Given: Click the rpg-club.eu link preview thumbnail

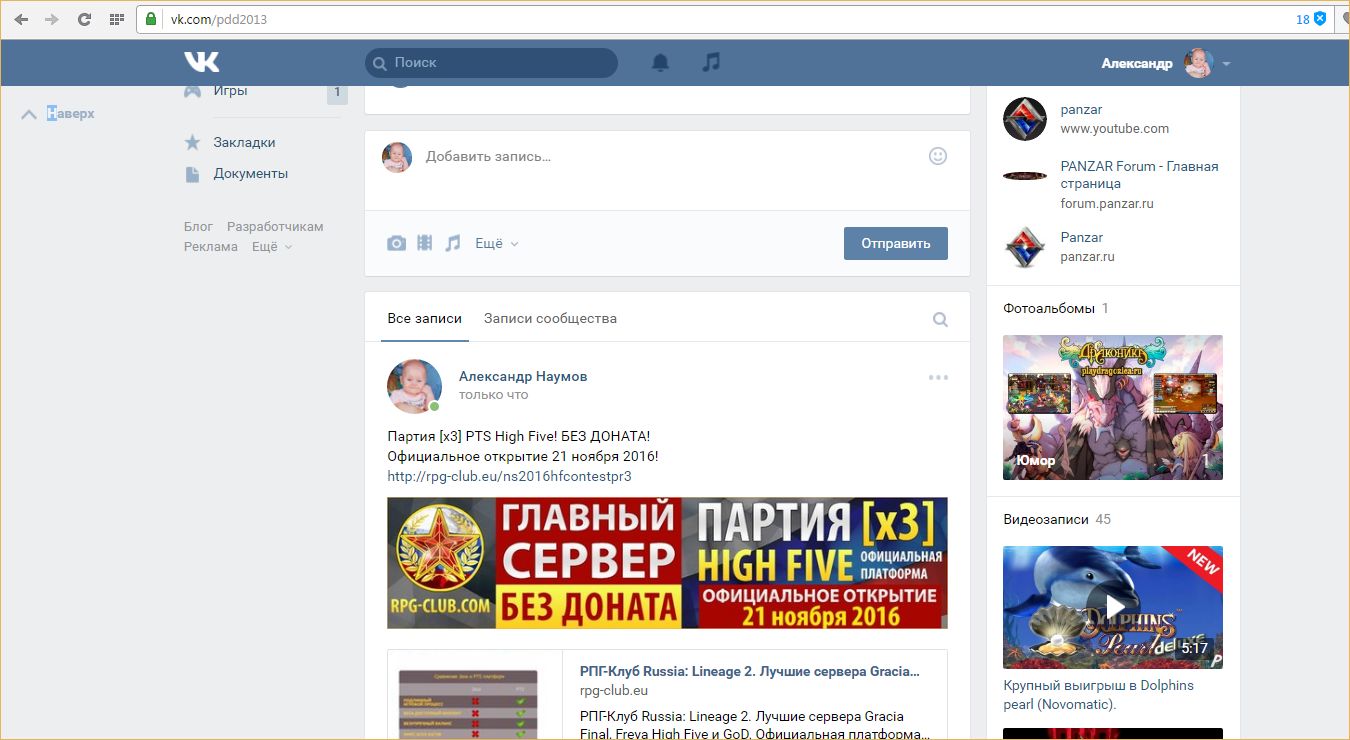Looking at the screenshot, I should [475, 695].
